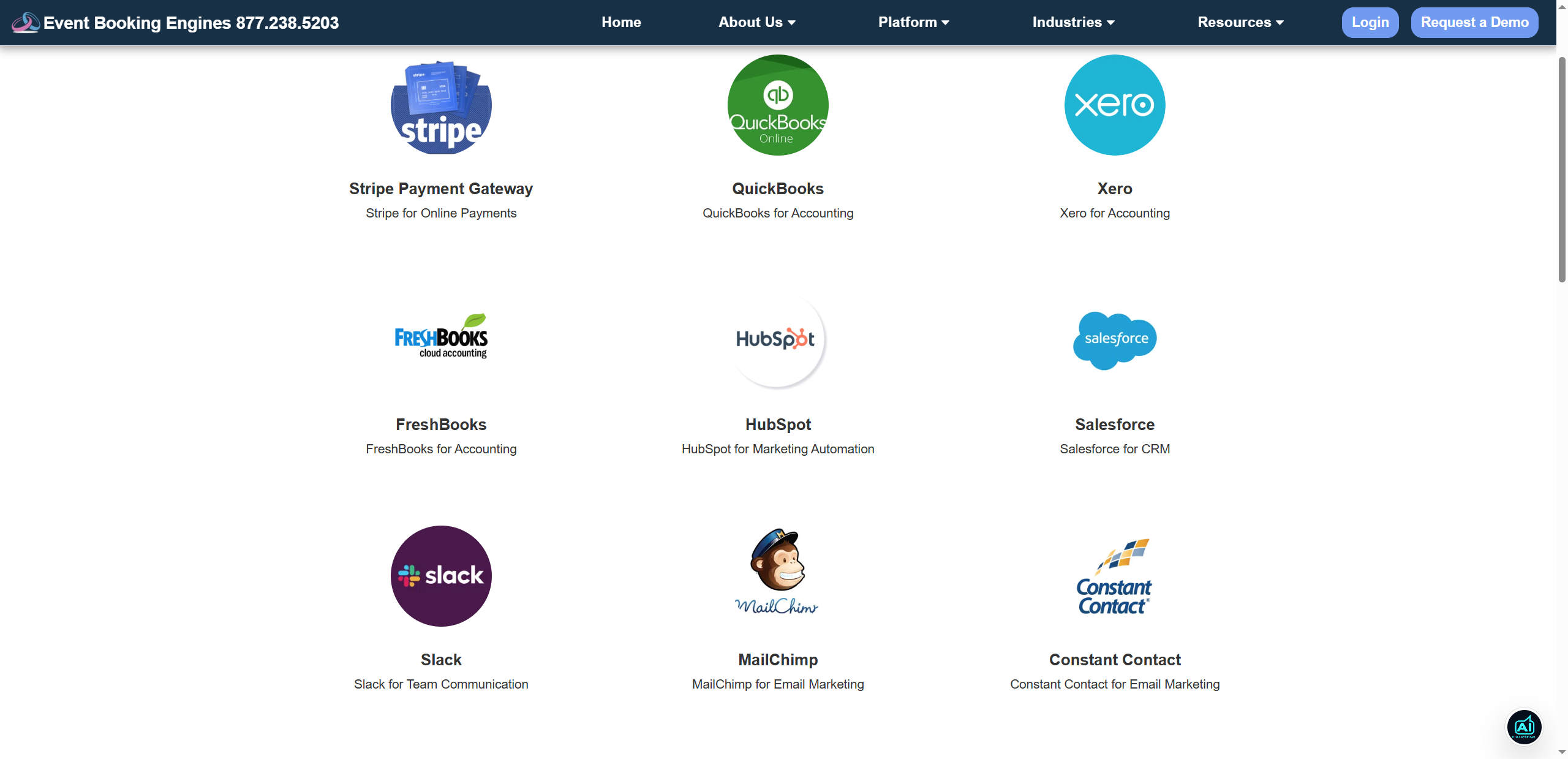The height and width of the screenshot is (759, 1568).
Task: Click the Event Booking Engines site logo
Action: 25,22
